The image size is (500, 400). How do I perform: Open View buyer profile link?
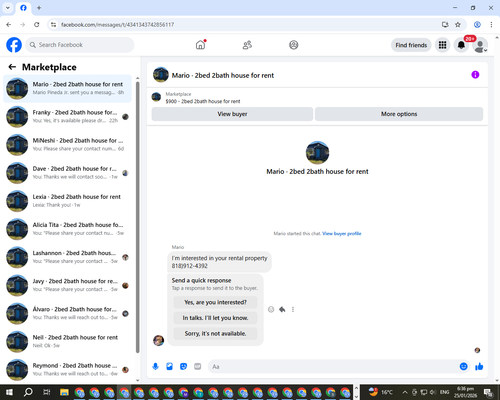click(342, 234)
